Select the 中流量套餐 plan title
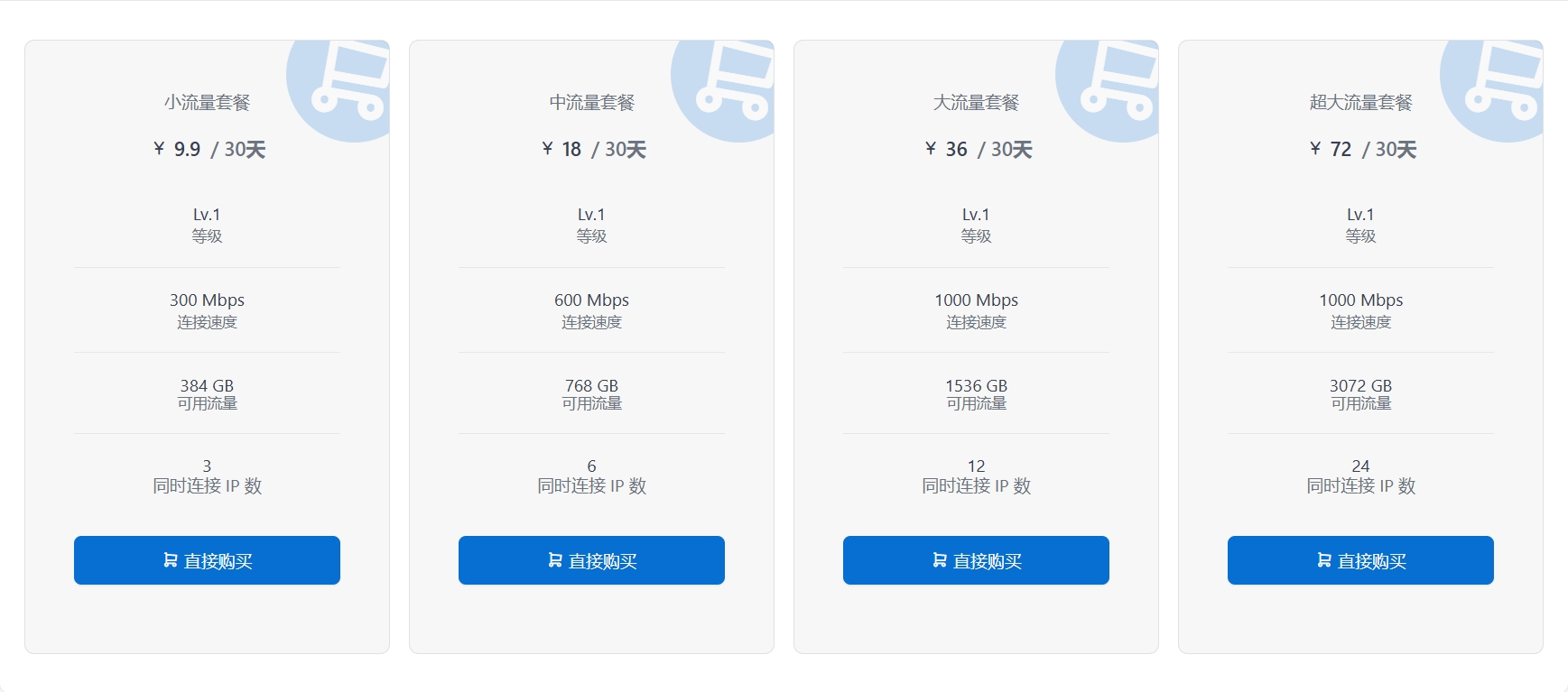Viewport: 1568px width, 692px height. pyautogui.click(x=591, y=103)
